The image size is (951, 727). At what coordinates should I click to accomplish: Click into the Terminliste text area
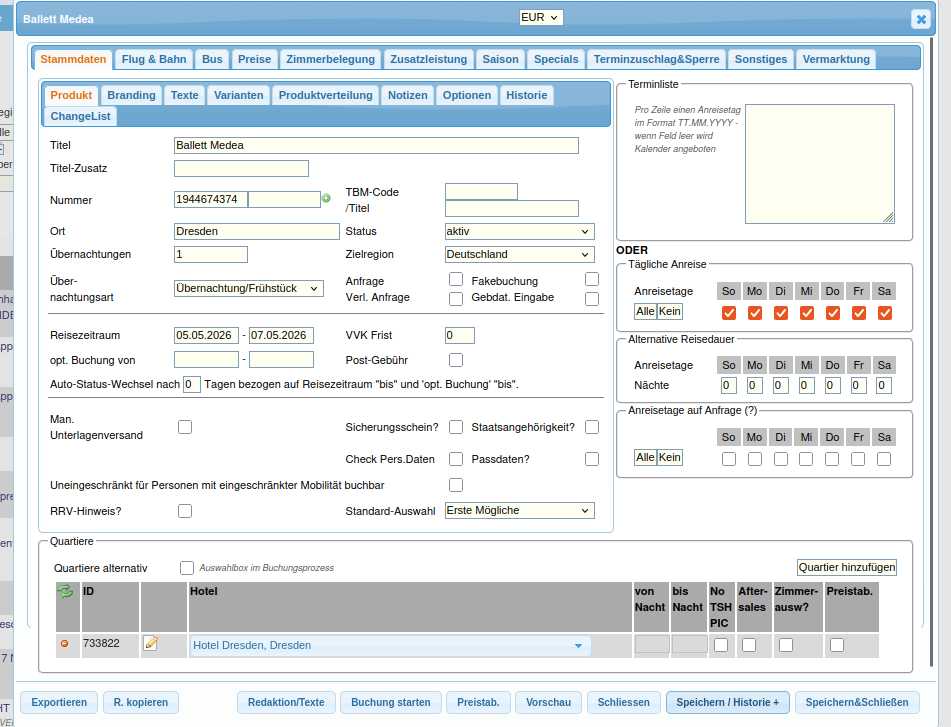[819, 163]
